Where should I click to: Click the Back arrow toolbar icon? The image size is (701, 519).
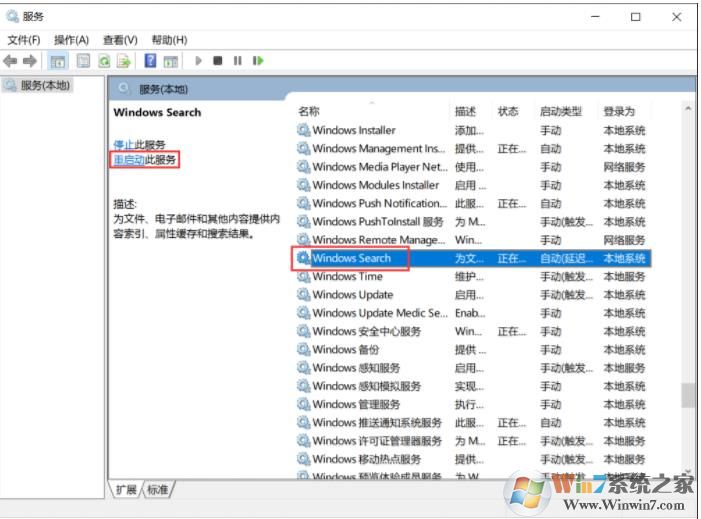pyautogui.click(x=10, y=61)
